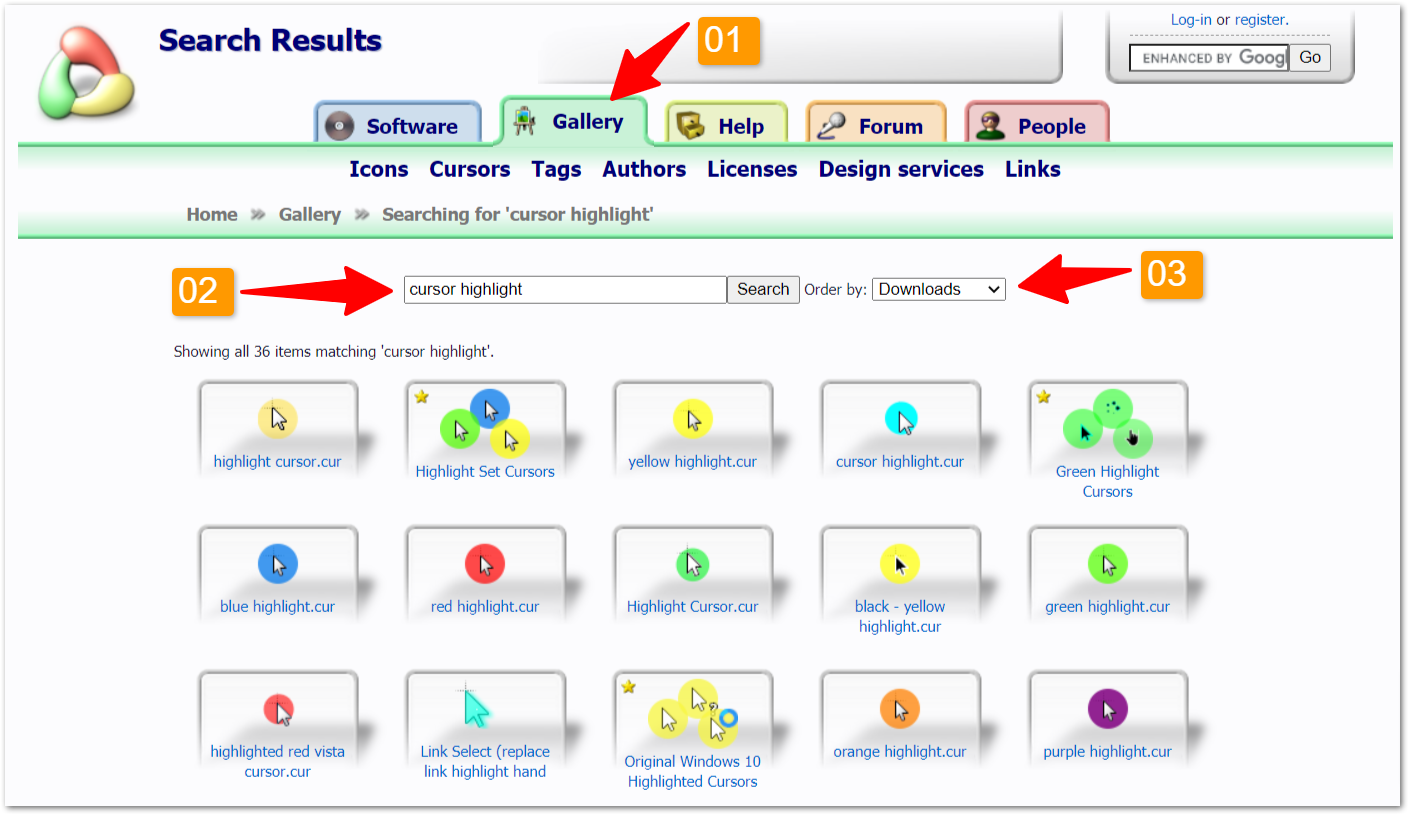Viewport: 1409px width, 815px height.
Task: Open the Links submenu item
Action: [1033, 169]
